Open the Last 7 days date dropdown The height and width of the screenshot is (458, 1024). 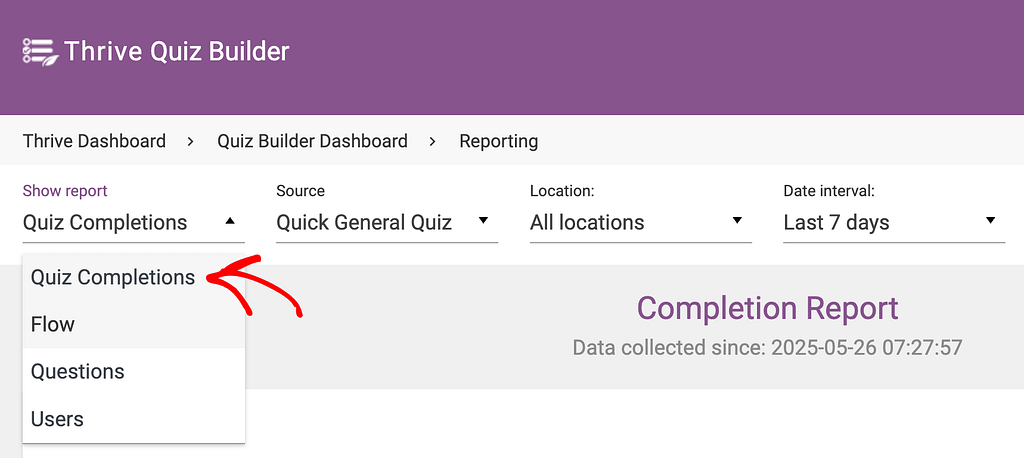coord(894,223)
